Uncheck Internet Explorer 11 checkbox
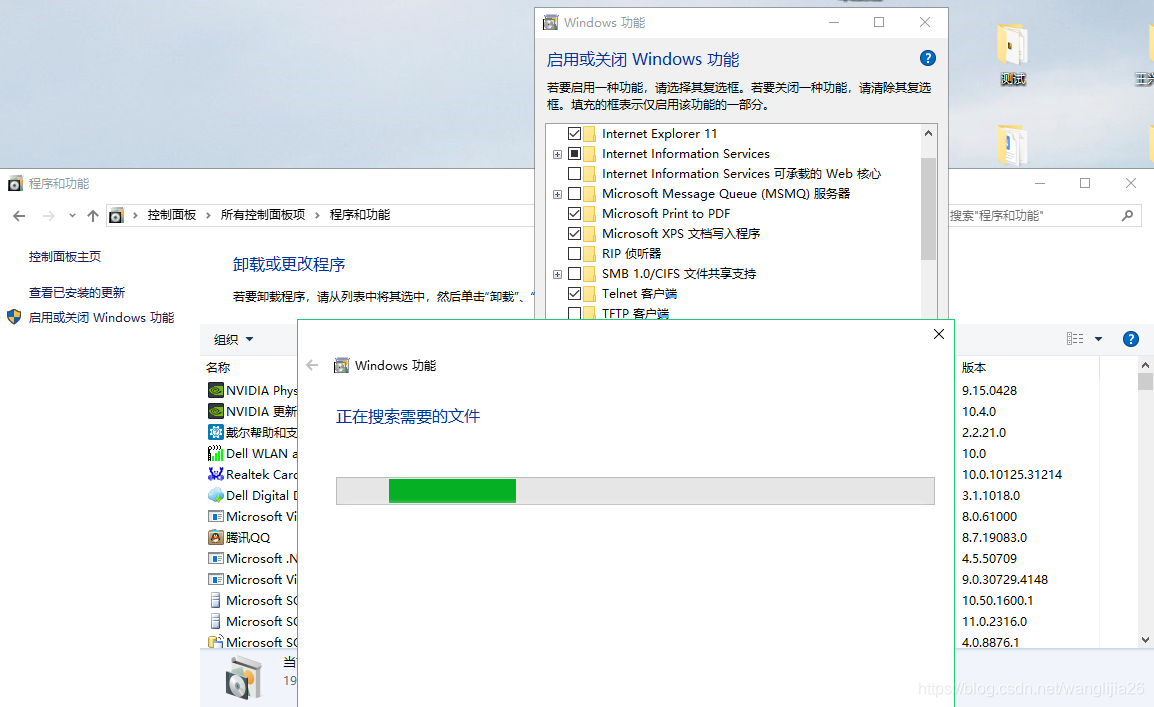This screenshot has height=707, width=1154. 575,134
